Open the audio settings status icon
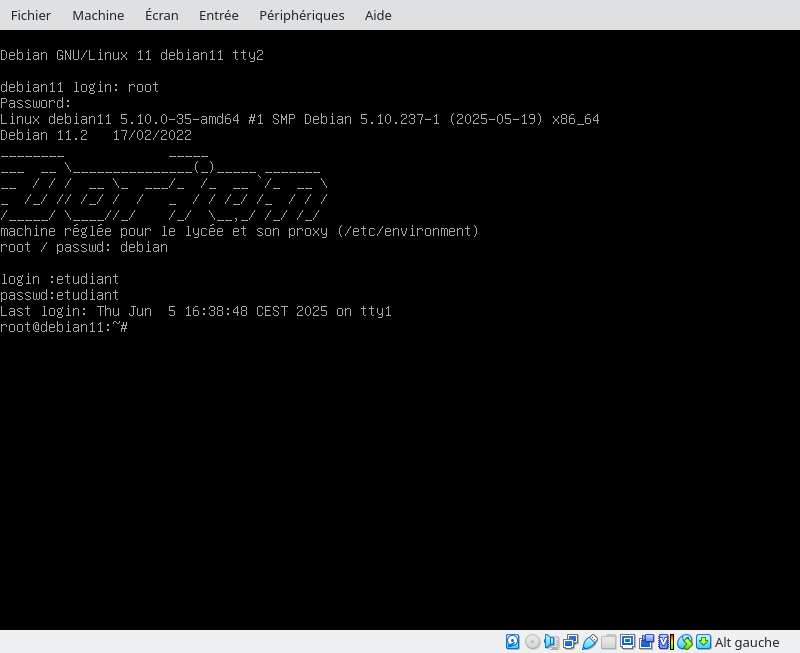 click(x=551, y=642)
